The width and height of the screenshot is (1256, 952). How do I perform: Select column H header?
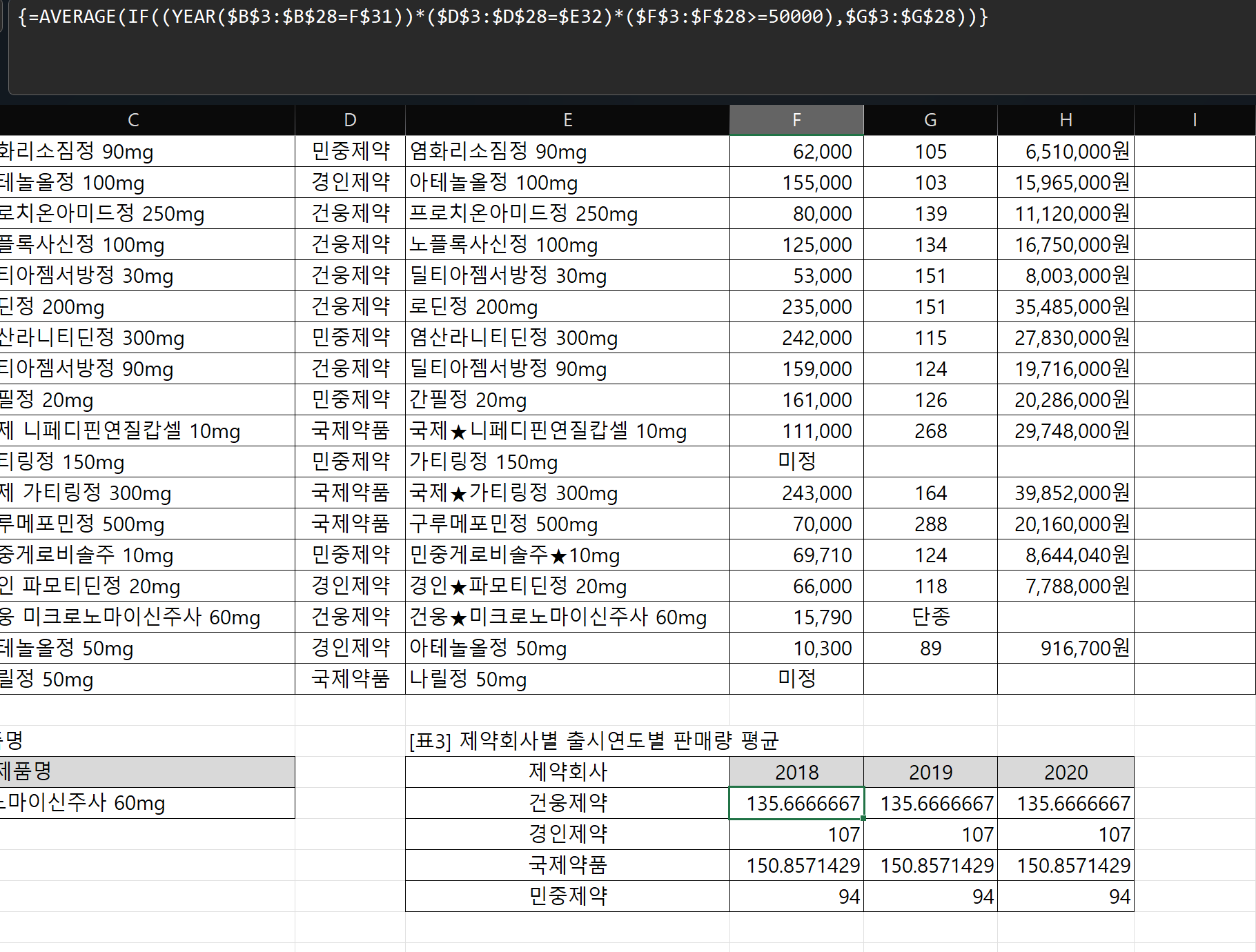(x=1066, y=120)
